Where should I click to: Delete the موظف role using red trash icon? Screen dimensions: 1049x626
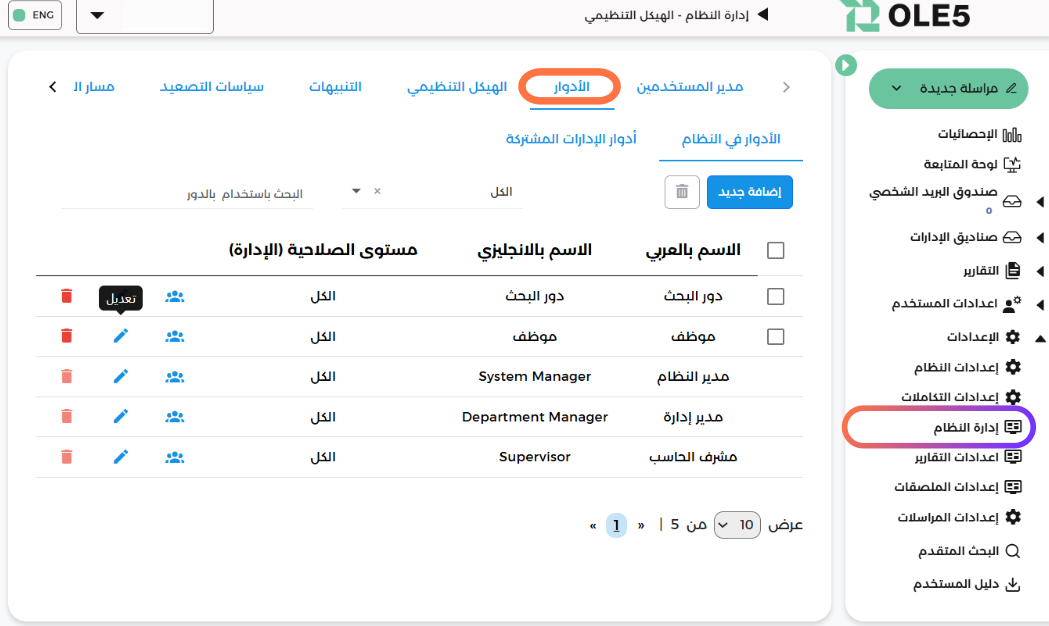[66, 336]
